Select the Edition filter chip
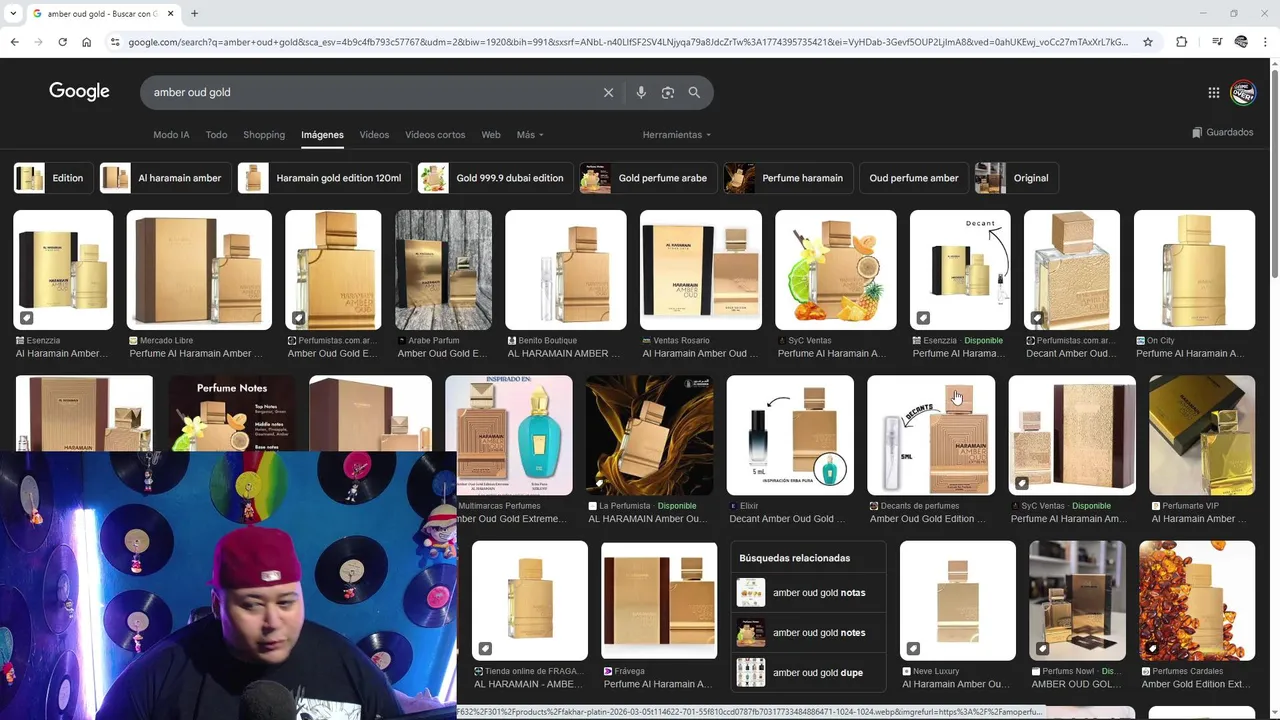The width and height of the screenshot is (1280, 720). 54,178
